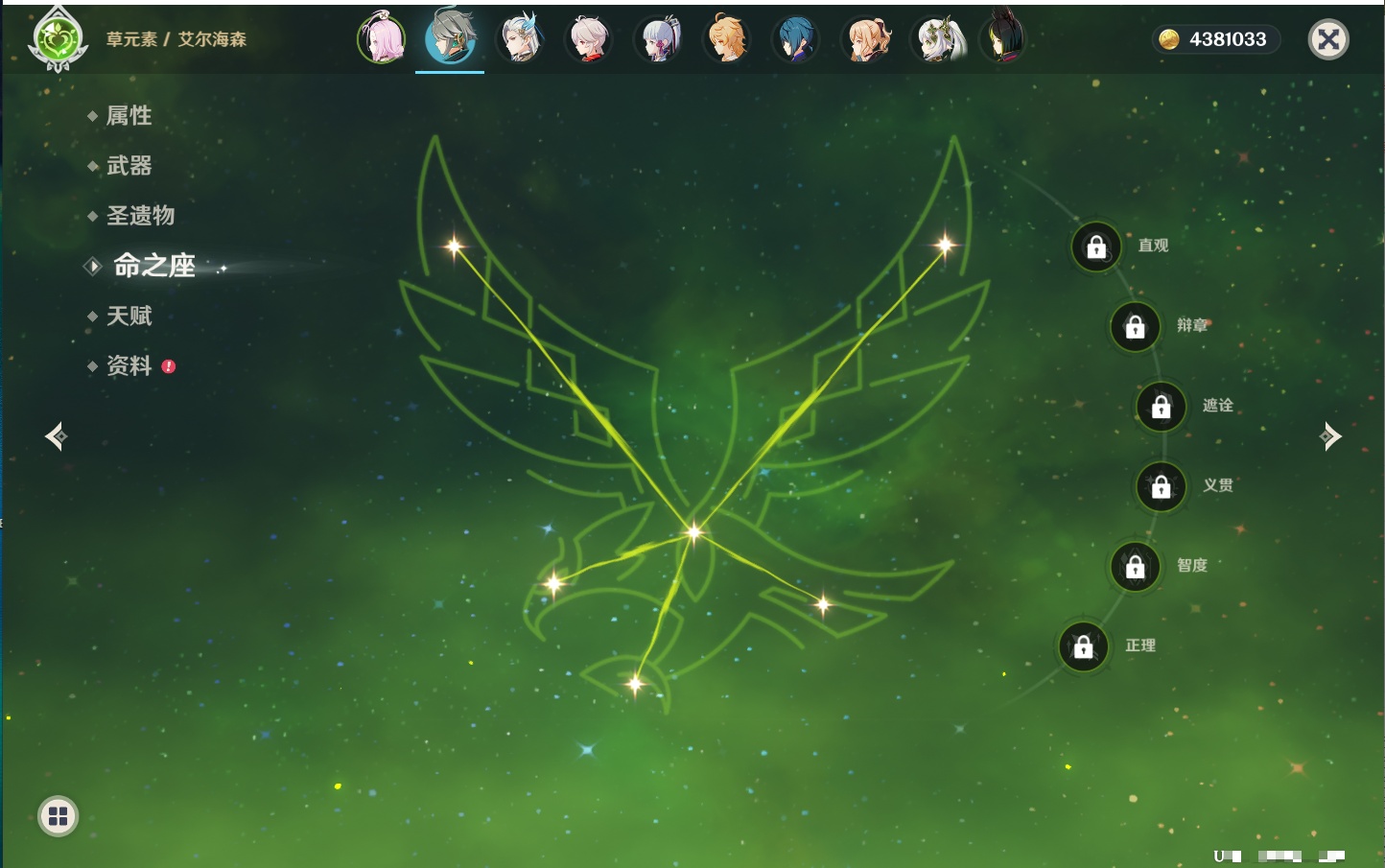The image size is (1385, 868).
Task: Select the dark blue-haired character avatar
Action: [x=795, y=39]
